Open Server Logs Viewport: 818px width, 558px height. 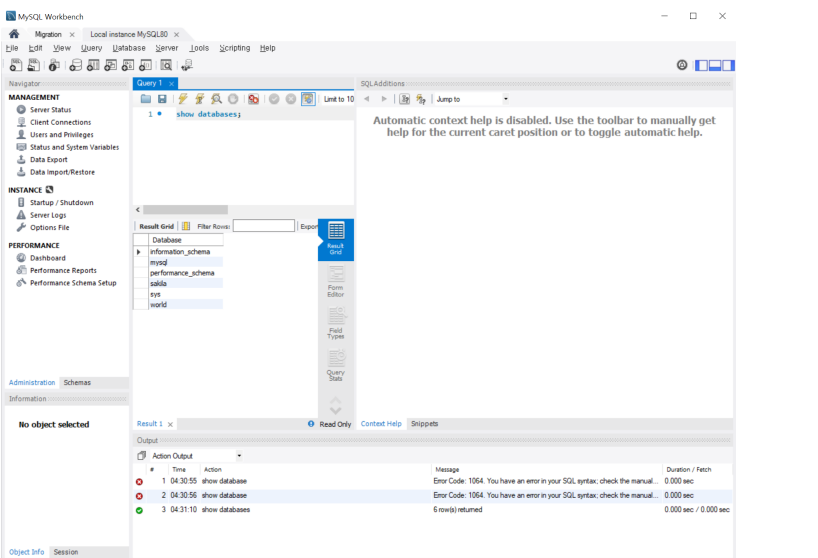pyautogui.click(x=48, y=215)
